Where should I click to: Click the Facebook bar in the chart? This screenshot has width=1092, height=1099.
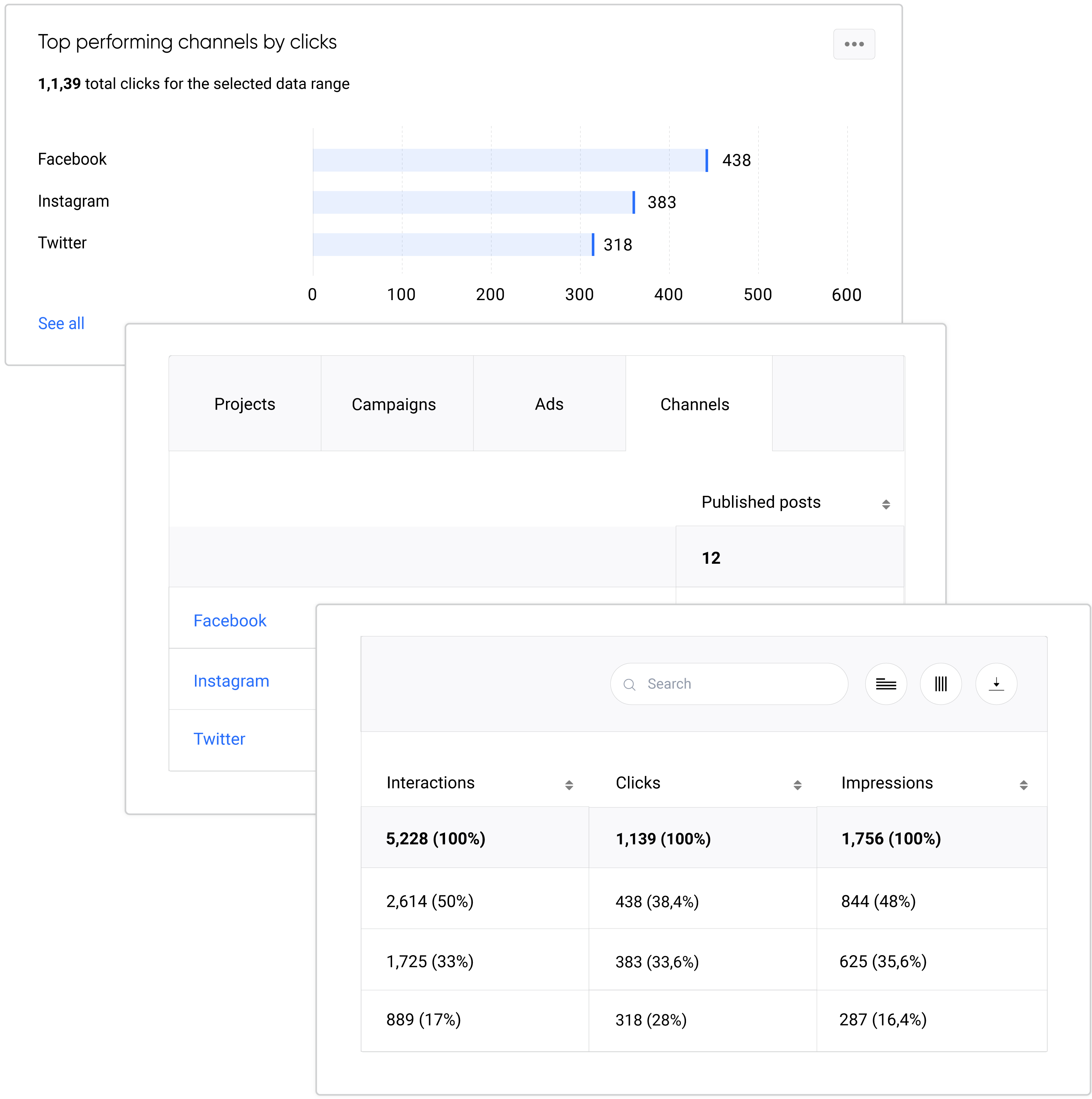point(510,160)
